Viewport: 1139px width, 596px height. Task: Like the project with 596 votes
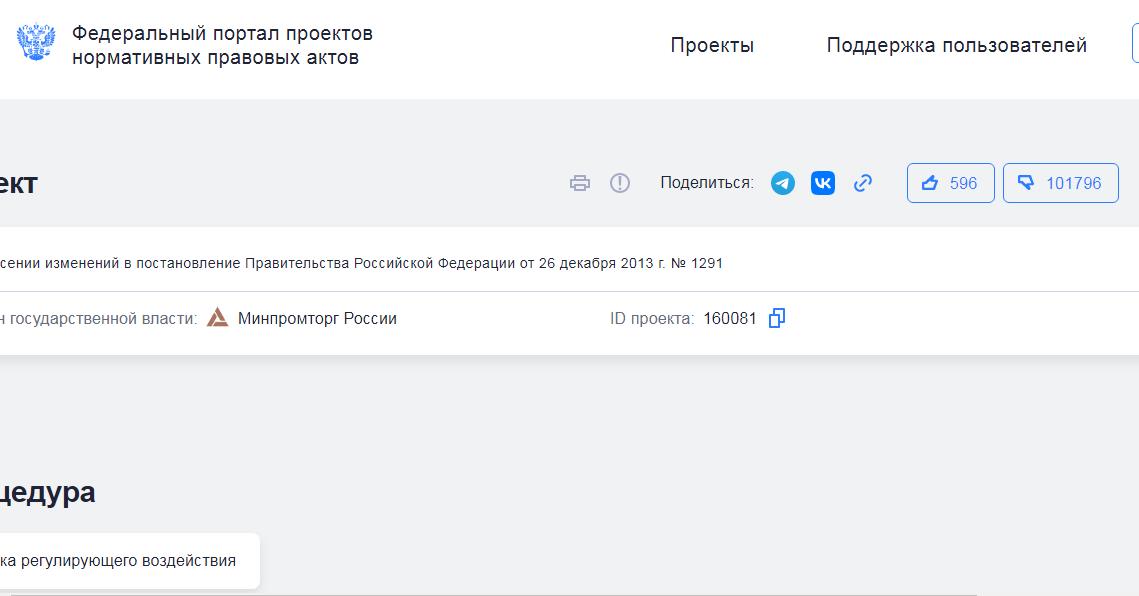point(950,183)
